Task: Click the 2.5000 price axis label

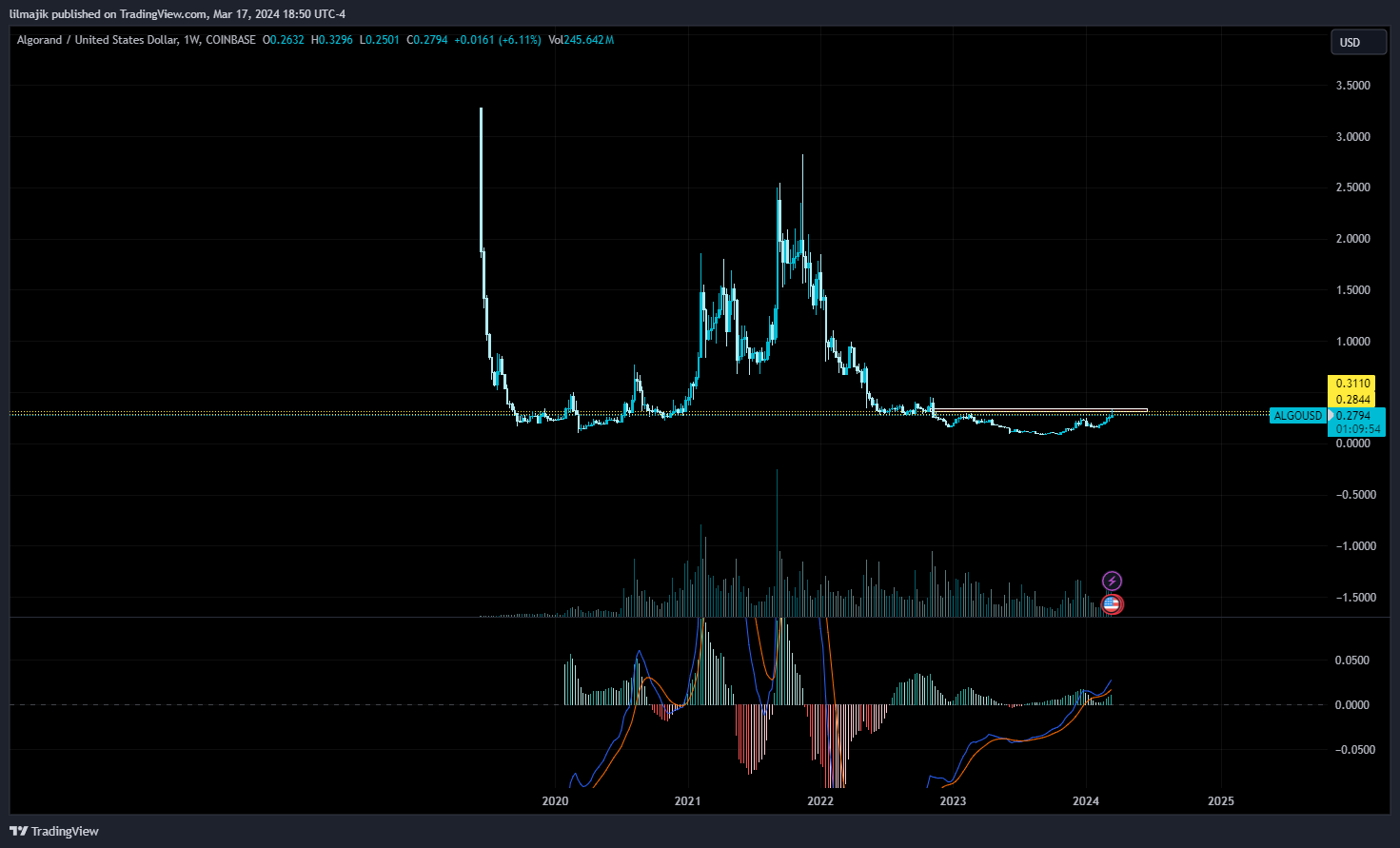Action: 1353,187
